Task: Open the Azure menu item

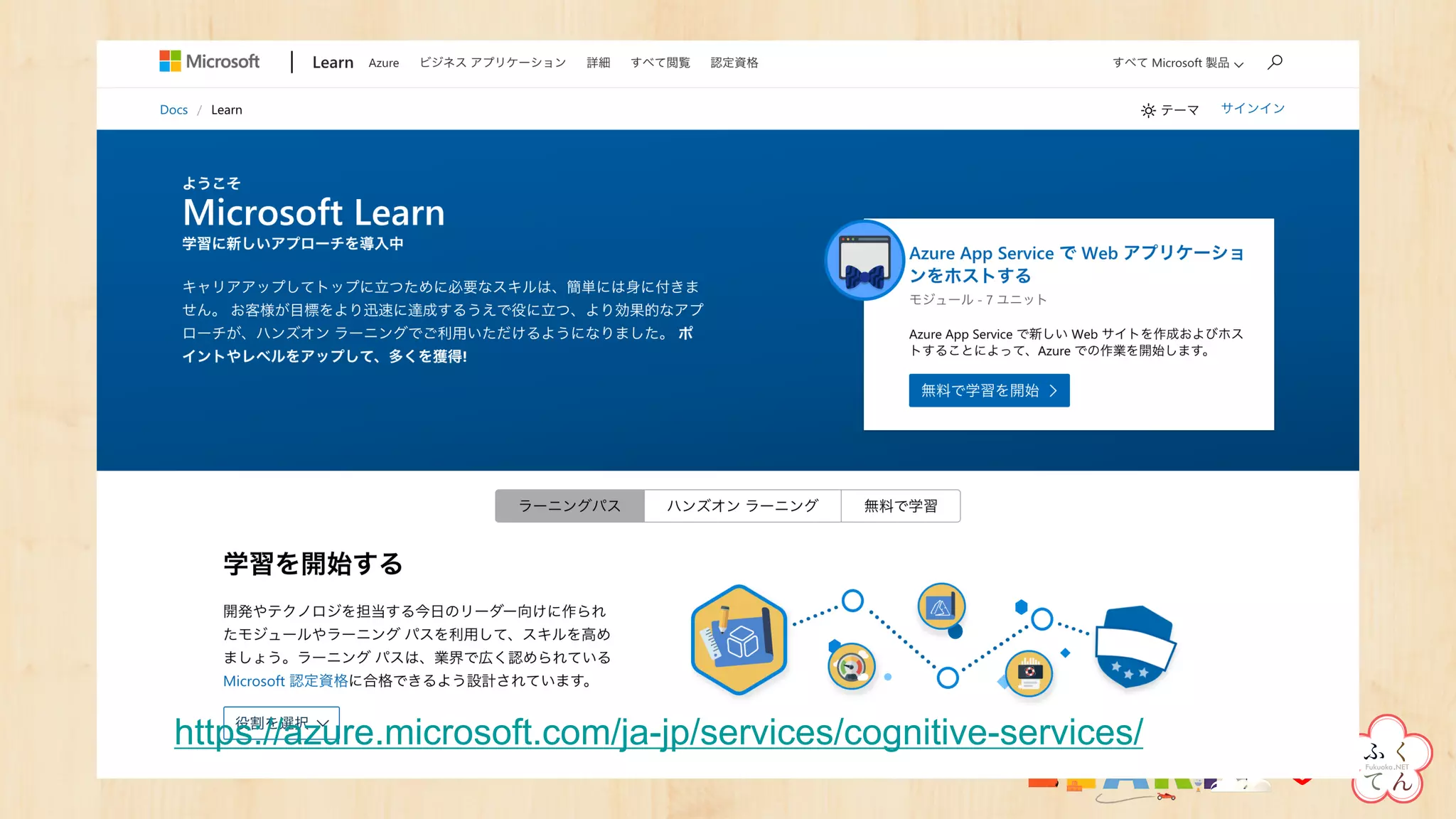Action: pyautogui.click(x=384, y=63)
